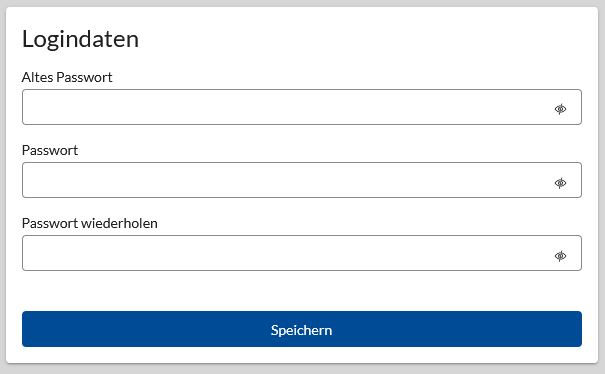Click the Passwort label text

tap(50, 150)
